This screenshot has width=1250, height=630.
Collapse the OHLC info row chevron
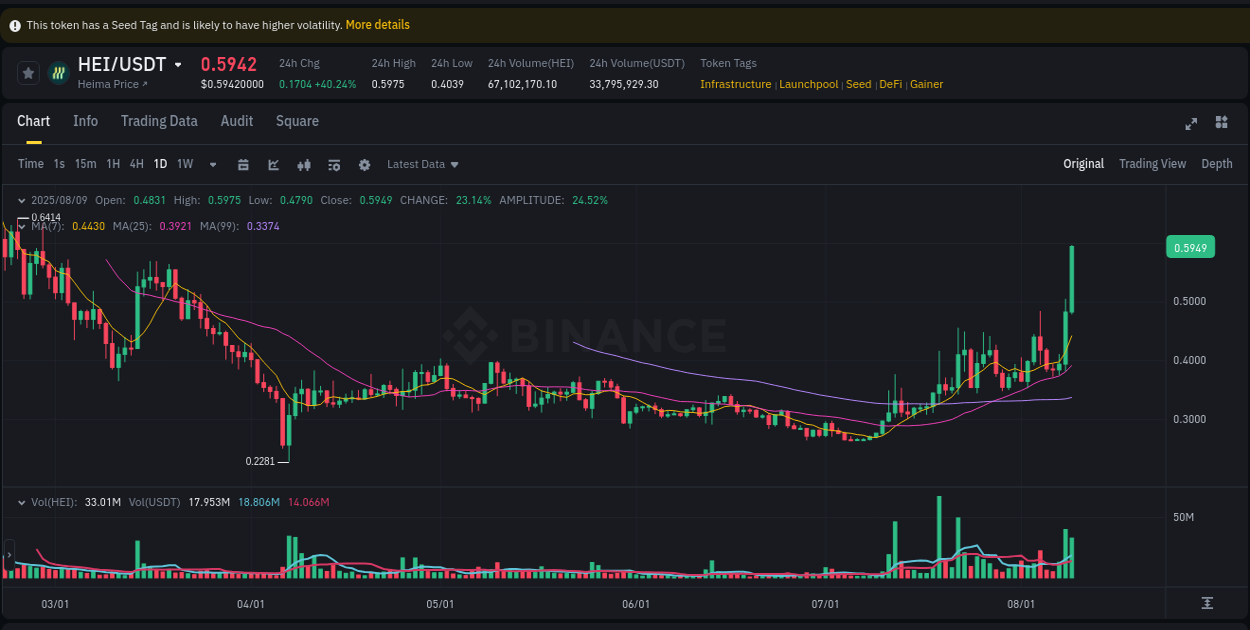[22, 199]
